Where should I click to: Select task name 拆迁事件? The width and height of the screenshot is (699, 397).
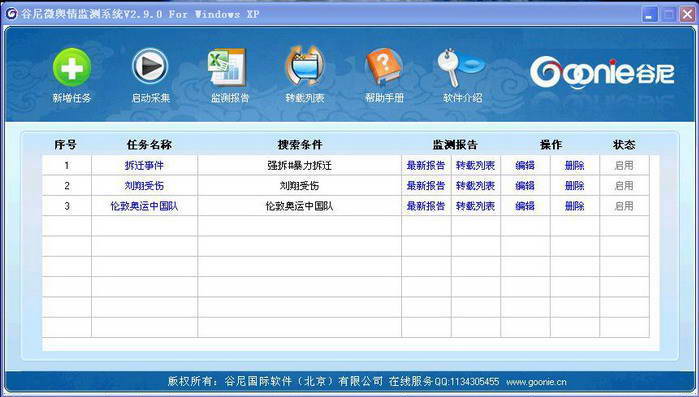[x=144, y=165]
